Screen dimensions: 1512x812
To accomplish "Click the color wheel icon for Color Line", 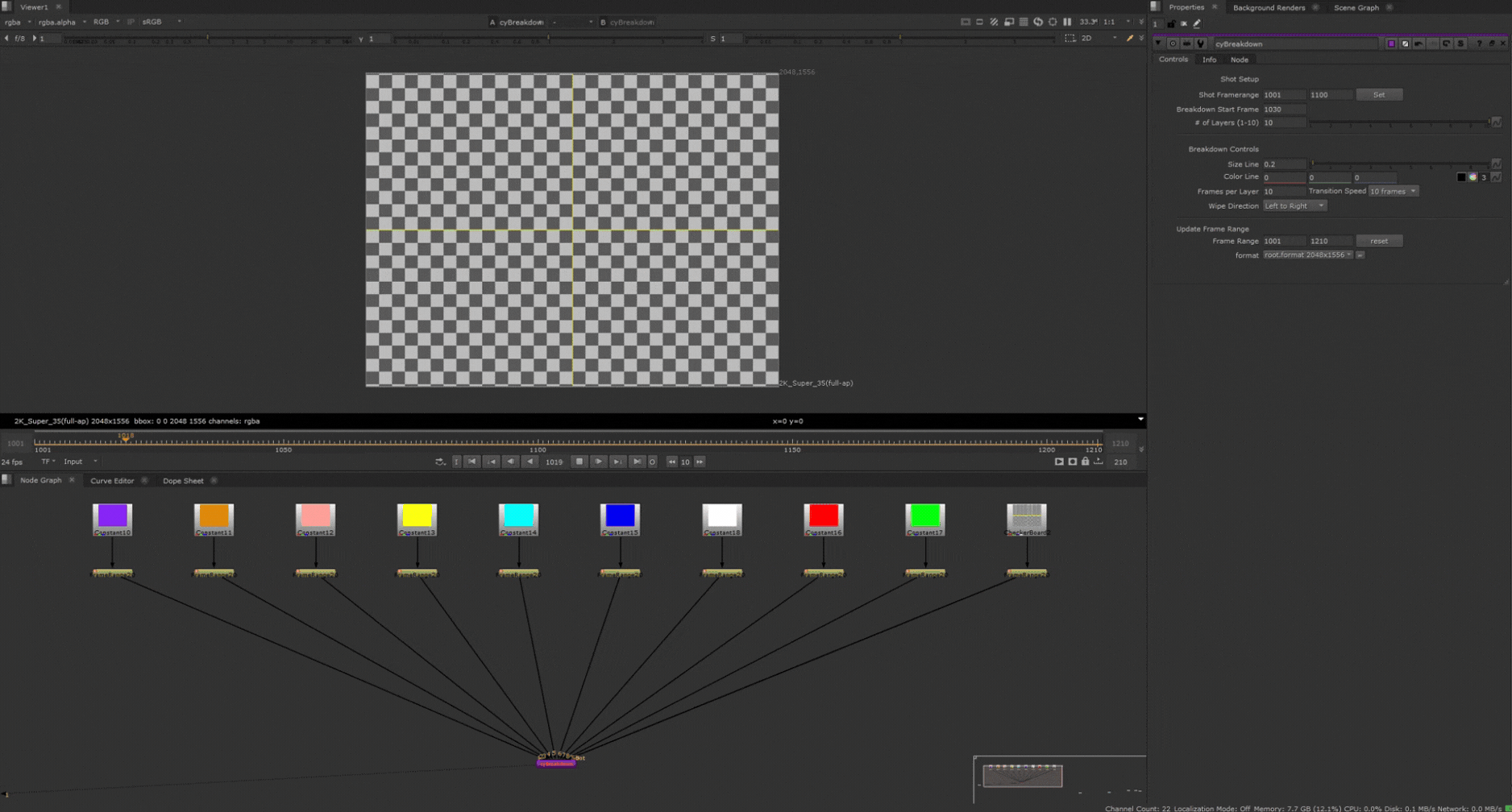I will point(1473,177).
